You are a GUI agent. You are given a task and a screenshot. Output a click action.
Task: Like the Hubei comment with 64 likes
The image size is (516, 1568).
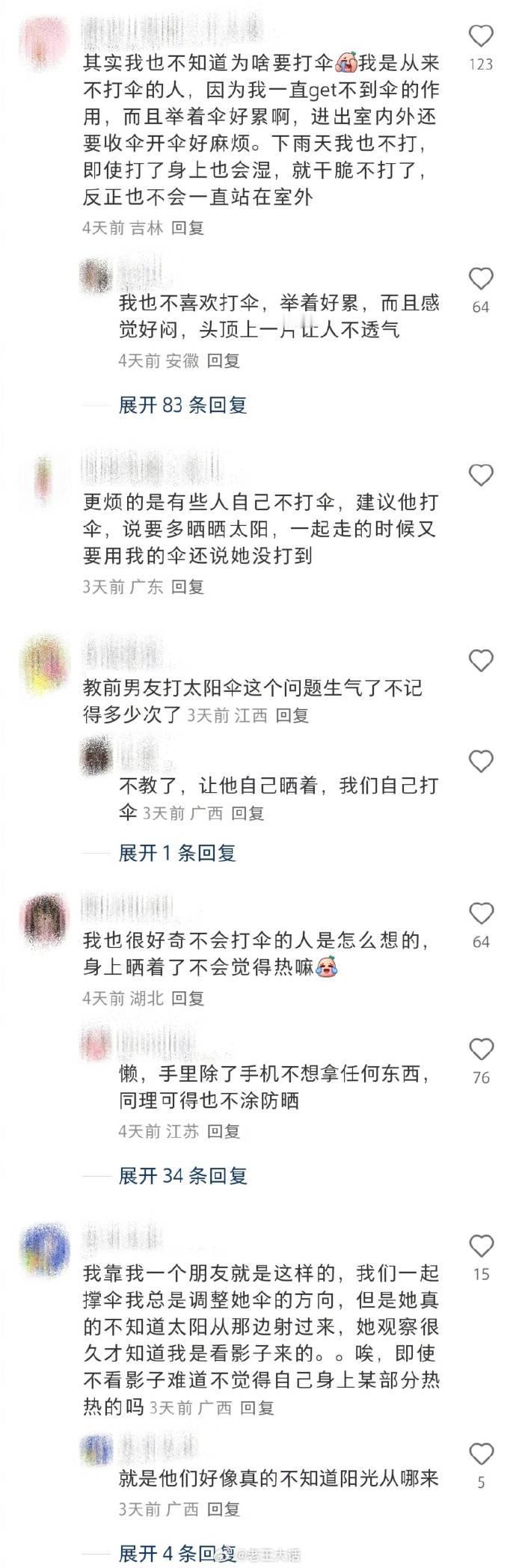coord(481,913)
